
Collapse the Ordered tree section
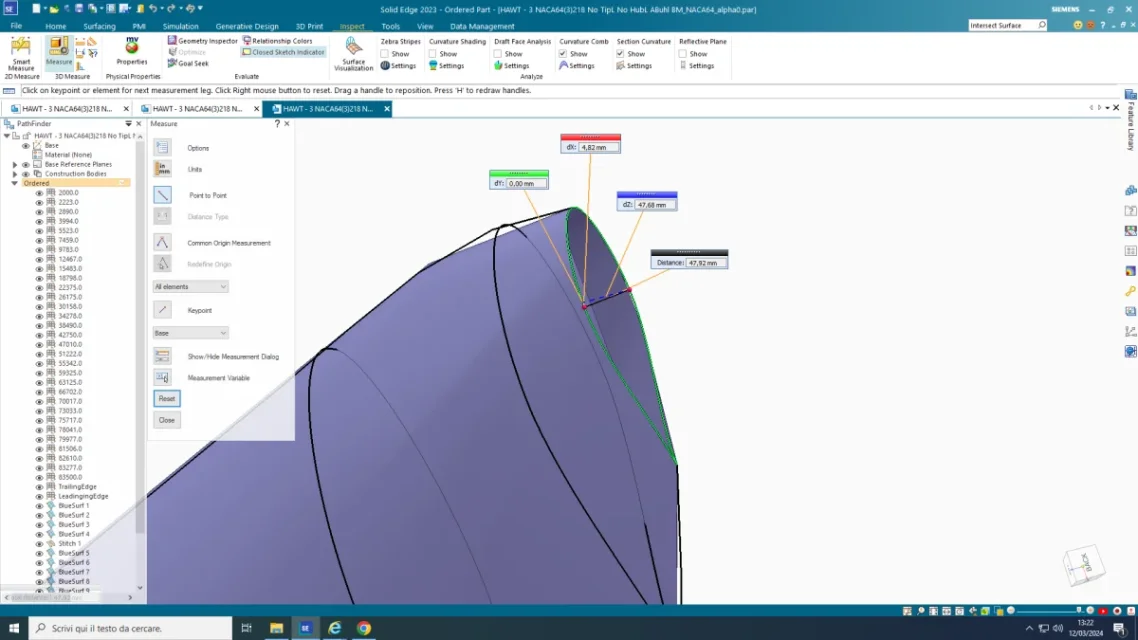15,183
